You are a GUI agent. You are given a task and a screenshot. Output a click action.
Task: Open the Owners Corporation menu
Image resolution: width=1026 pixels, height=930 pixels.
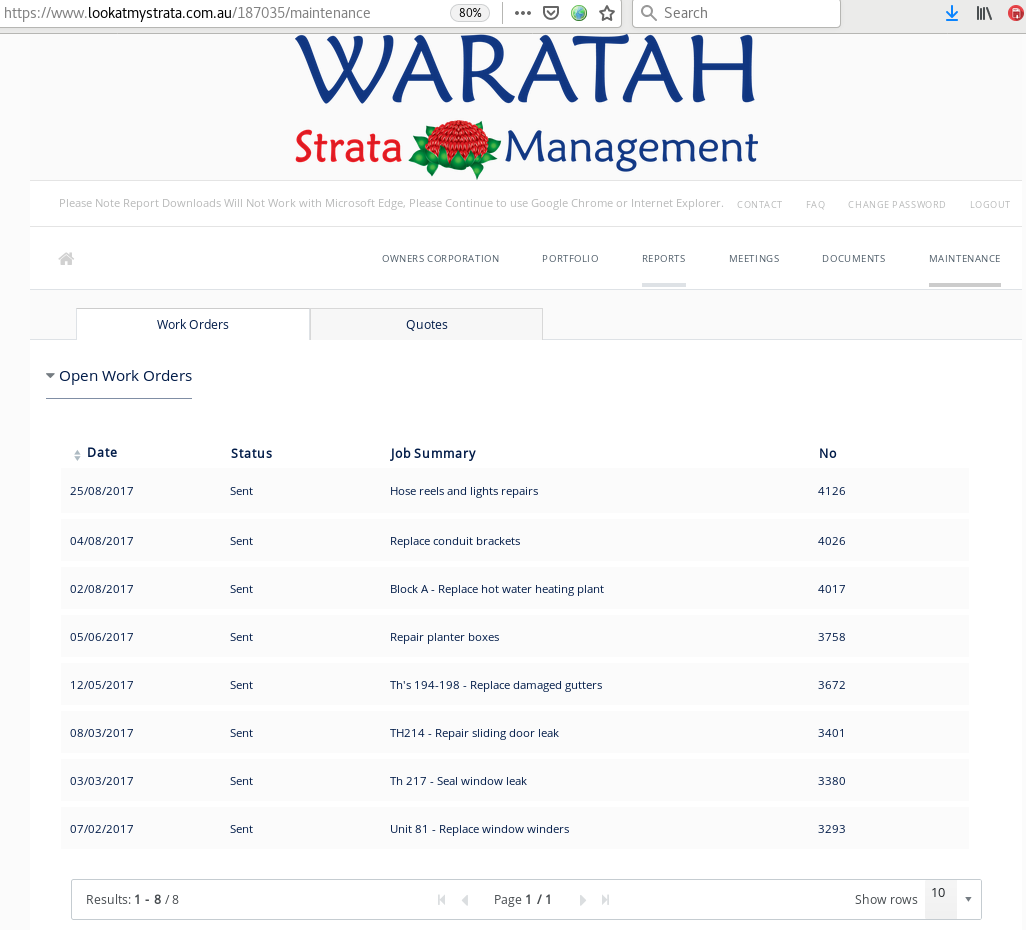click(440, 259)
